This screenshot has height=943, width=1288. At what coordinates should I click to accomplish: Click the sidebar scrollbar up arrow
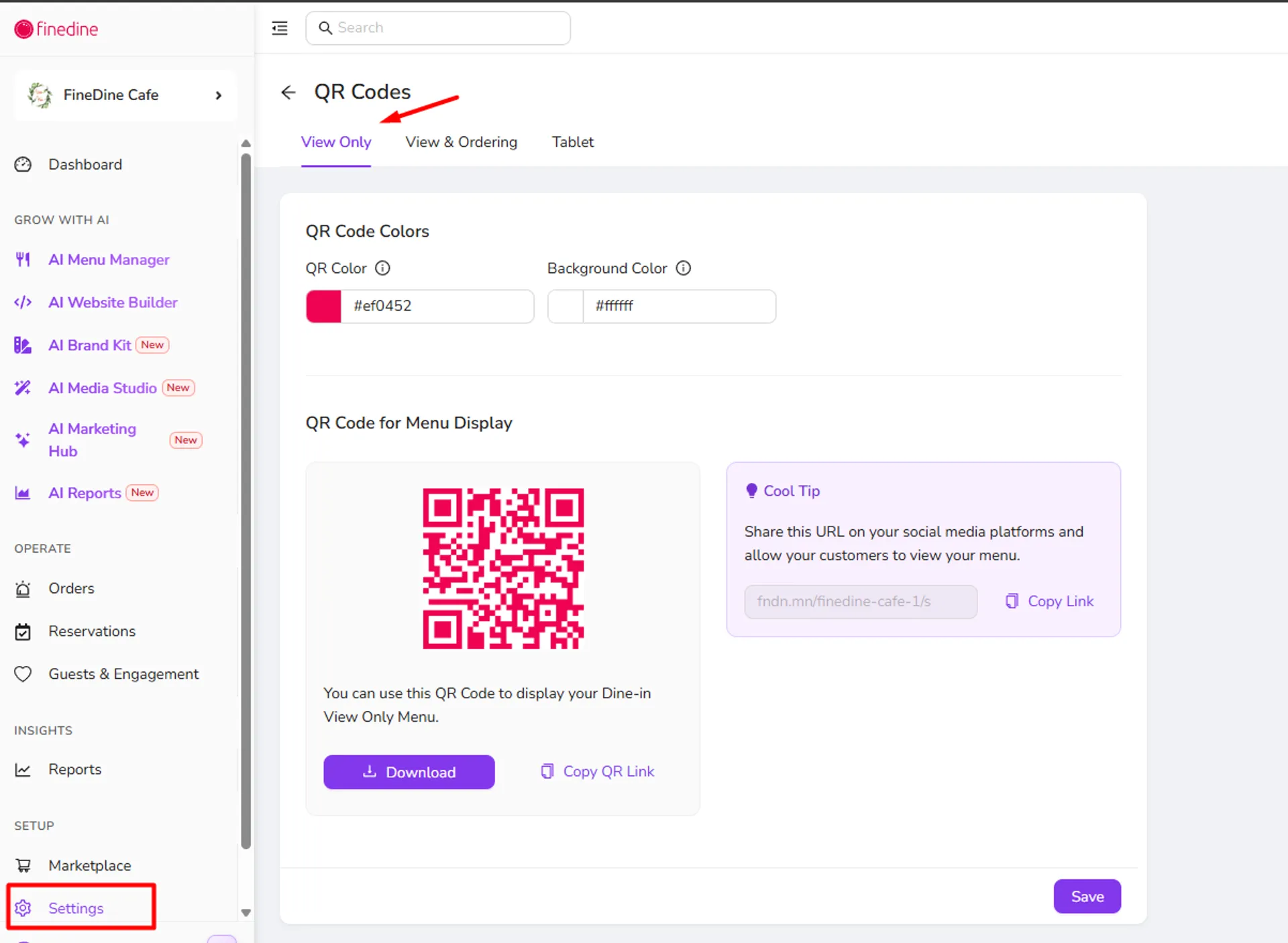246,143
